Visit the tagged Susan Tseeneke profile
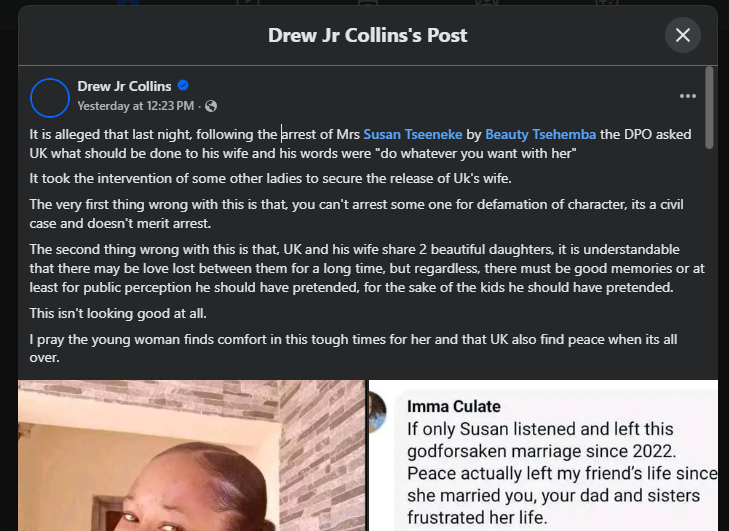Screen dimensions: 729x531 click(x=413, y=134)
